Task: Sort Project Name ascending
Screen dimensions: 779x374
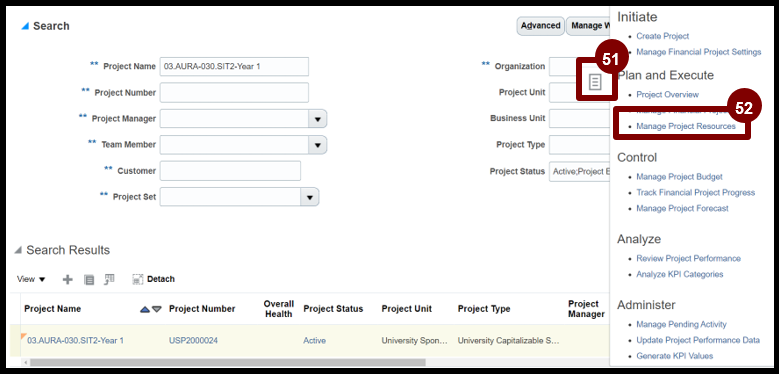Action: click(145, 309)
